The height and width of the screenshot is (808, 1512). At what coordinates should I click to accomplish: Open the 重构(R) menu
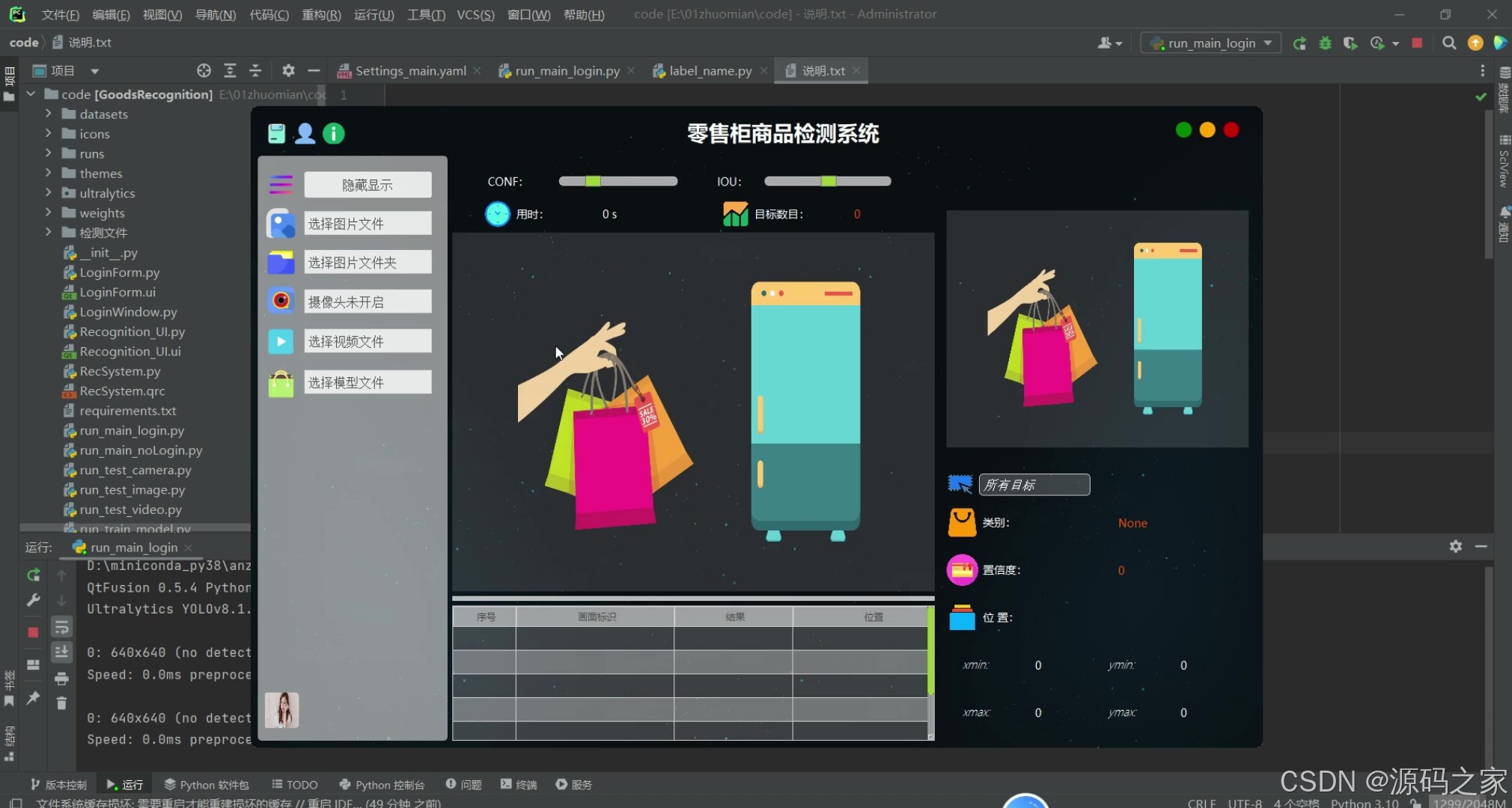click(321, 14)
